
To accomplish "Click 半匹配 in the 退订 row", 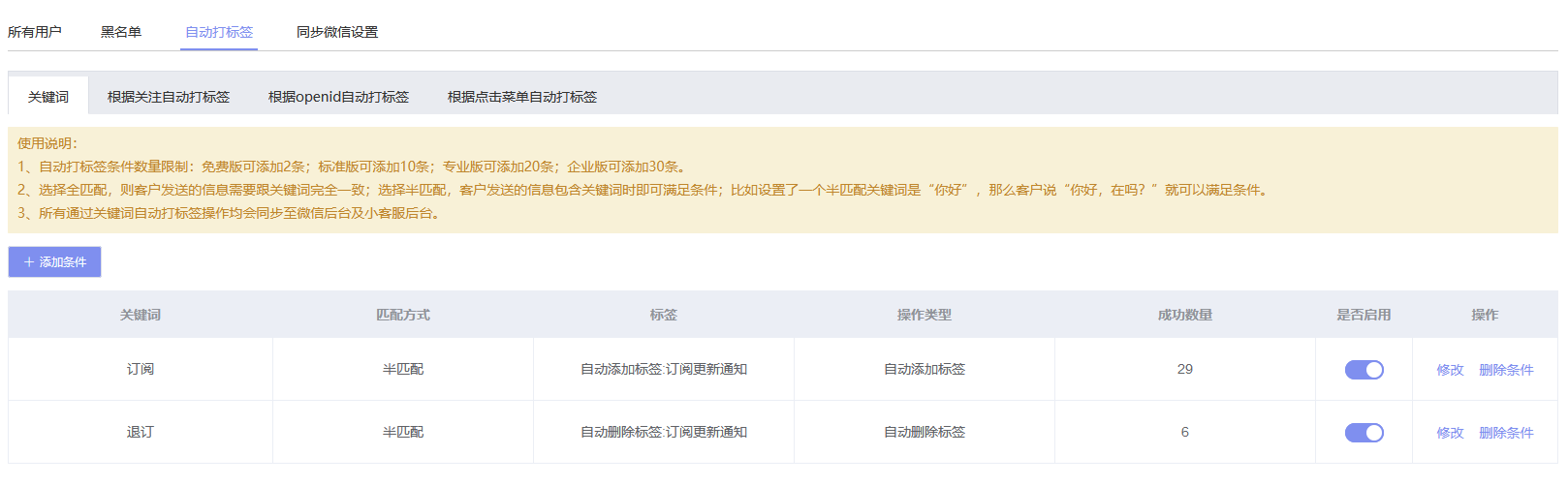I will [403, 432].
